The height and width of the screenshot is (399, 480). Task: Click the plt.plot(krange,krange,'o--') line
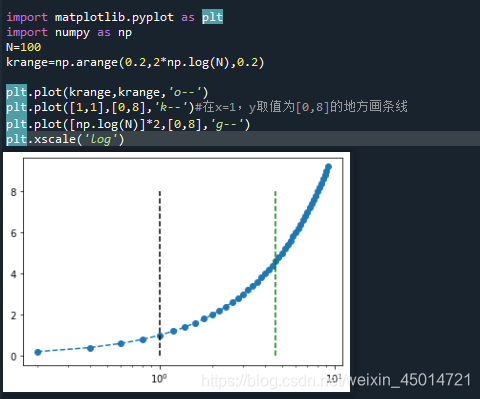107,92
